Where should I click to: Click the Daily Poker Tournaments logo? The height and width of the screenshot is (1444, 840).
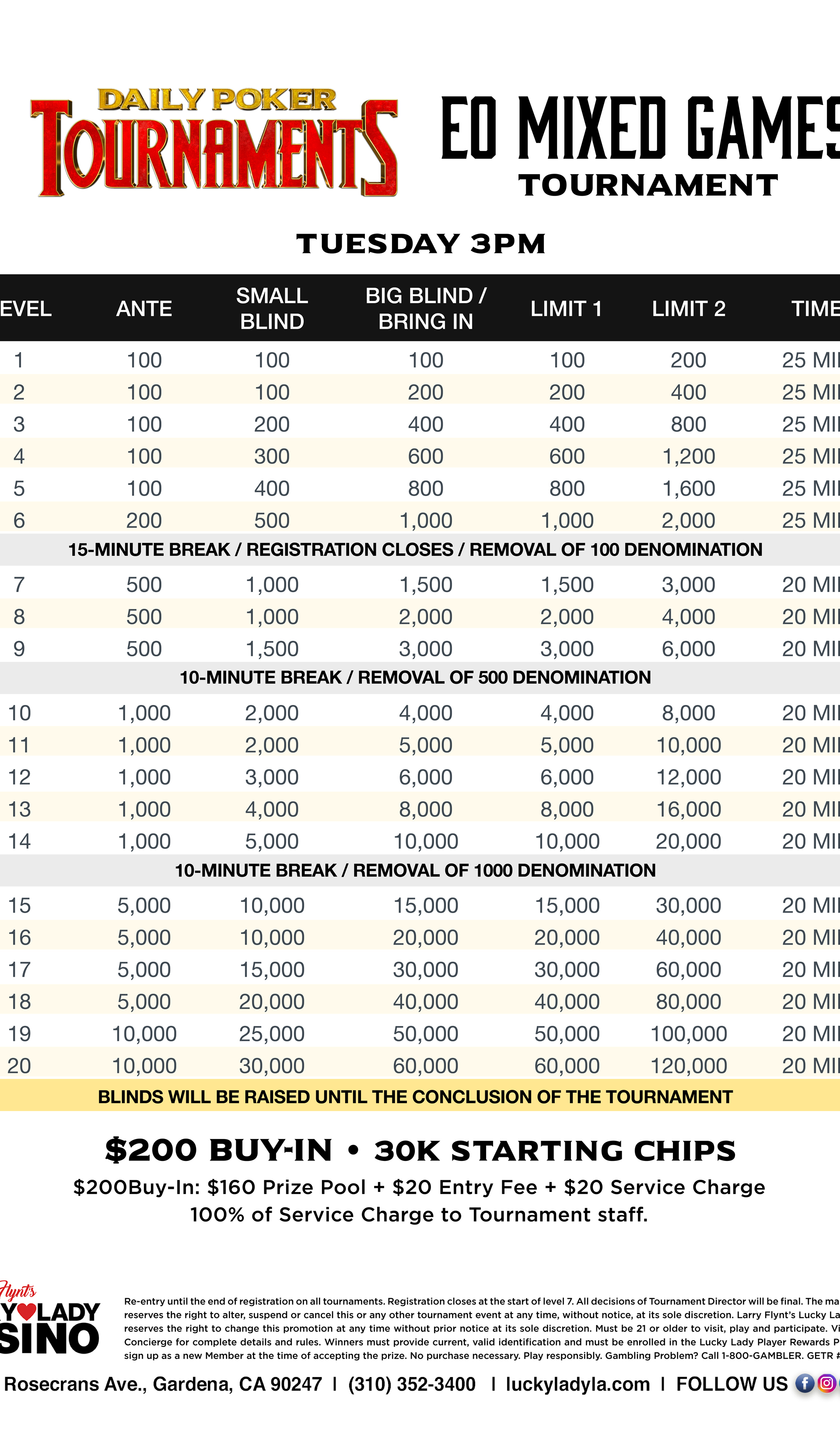(x=214, y=142)
